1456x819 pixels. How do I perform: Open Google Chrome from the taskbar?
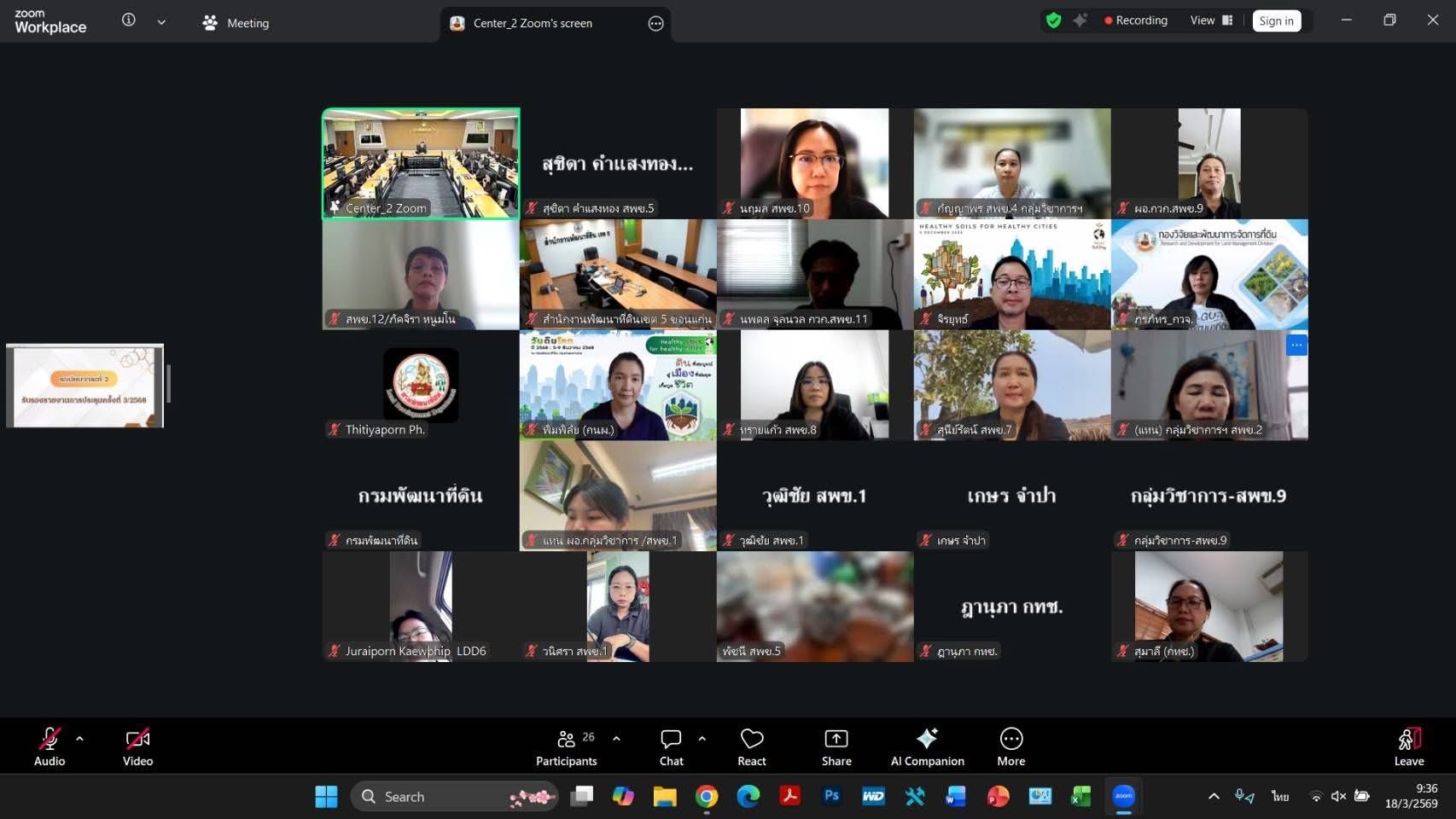pyautogui.click(x=707, y=796)
